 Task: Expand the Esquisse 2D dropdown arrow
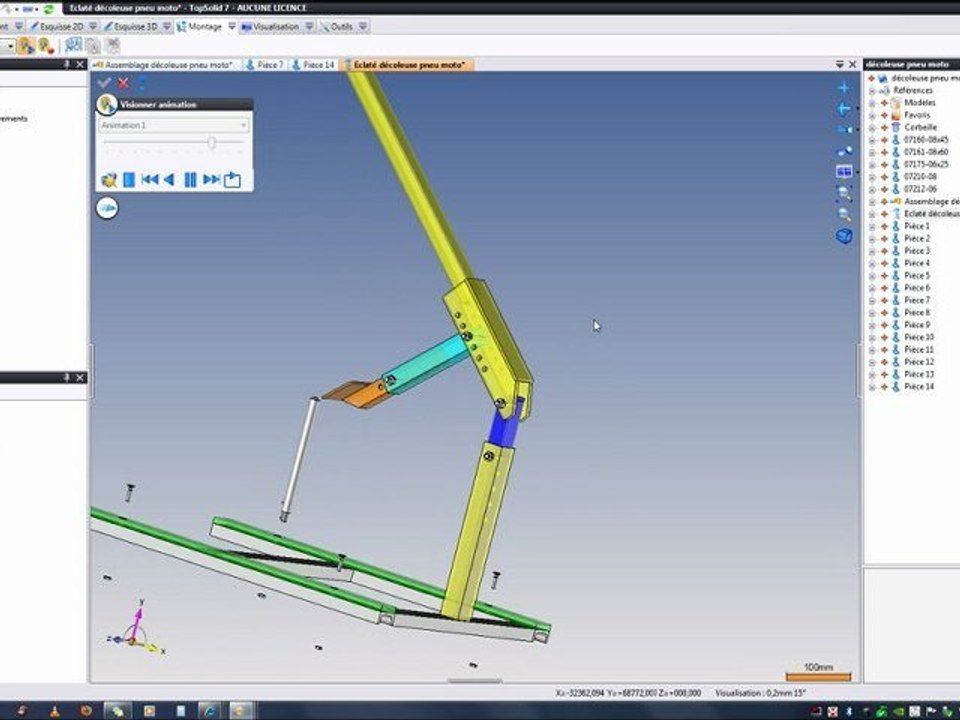[x=93, y=26]
